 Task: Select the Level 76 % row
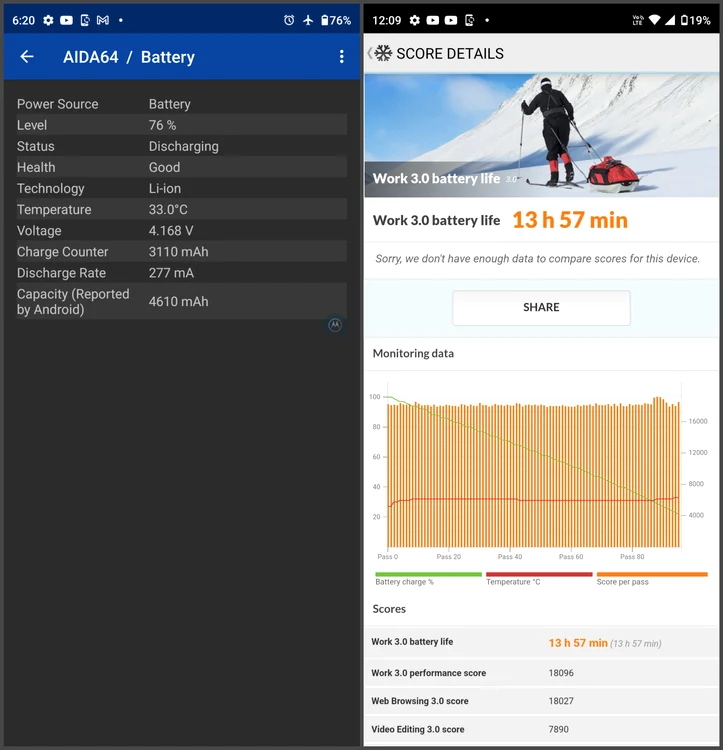tap(182, 125)
